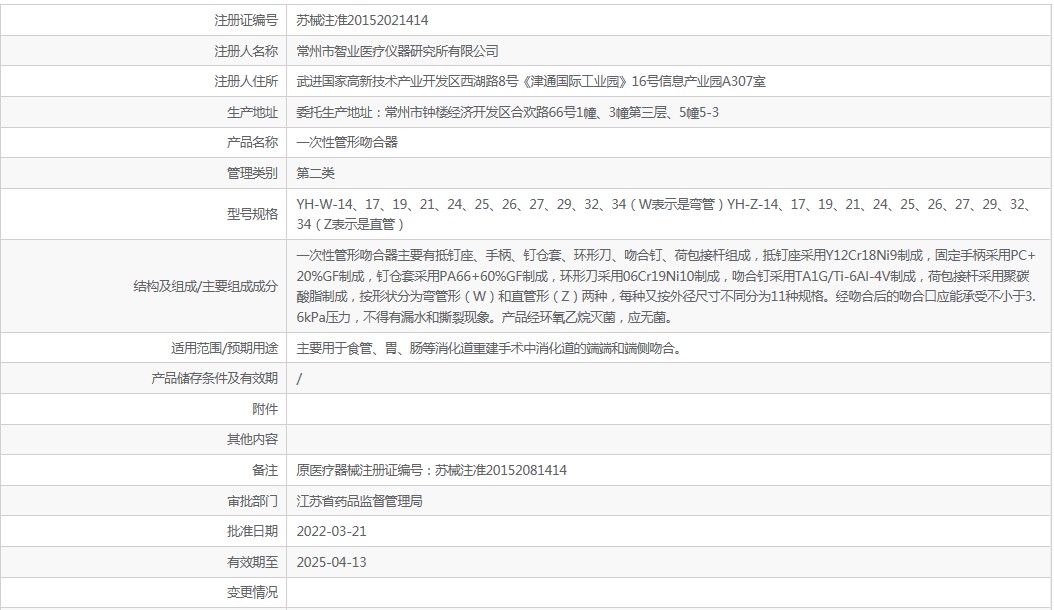Click intended use text starting 主要用于食管
The width and height of the screenshot is (1054, 610).
pos(489,348)
